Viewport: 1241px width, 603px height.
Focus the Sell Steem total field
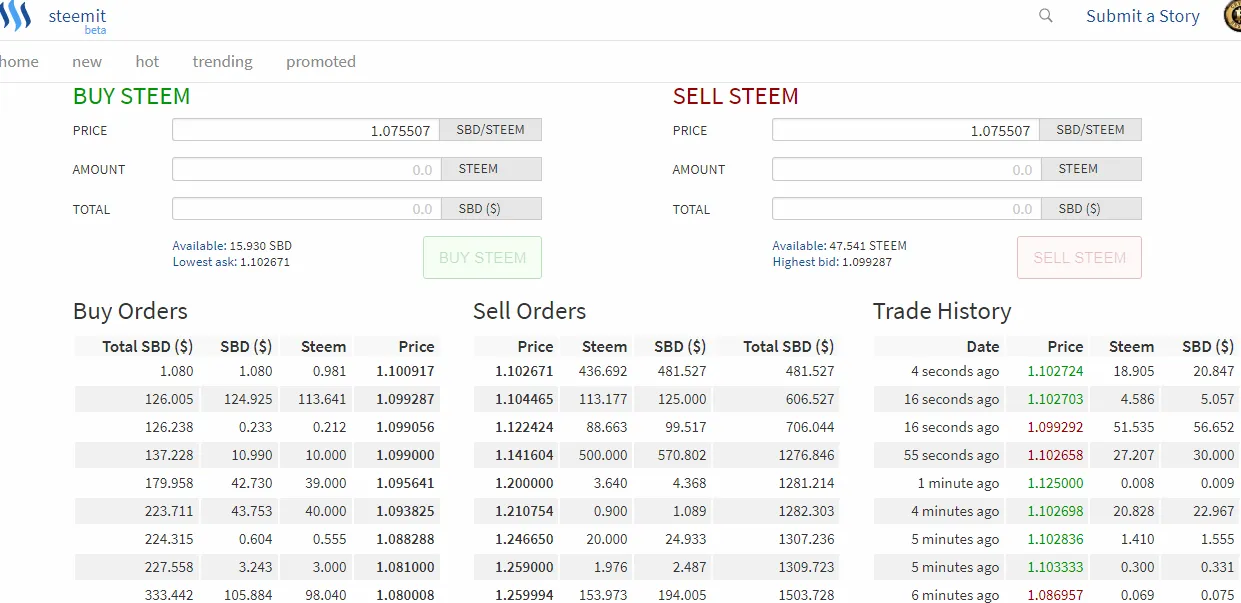tap(906, 209)
